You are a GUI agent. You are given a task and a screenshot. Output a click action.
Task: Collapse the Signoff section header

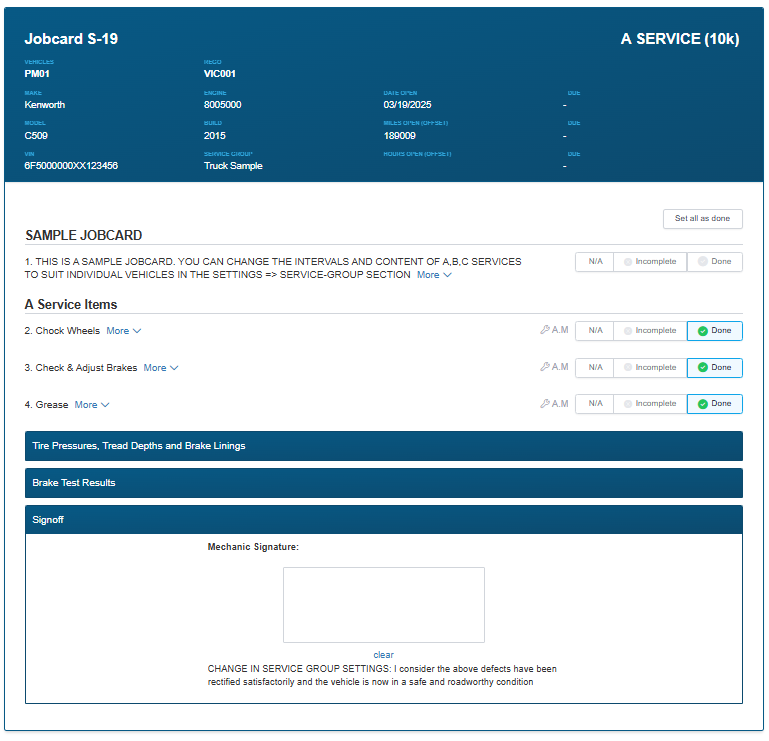[x=383, y=520]
